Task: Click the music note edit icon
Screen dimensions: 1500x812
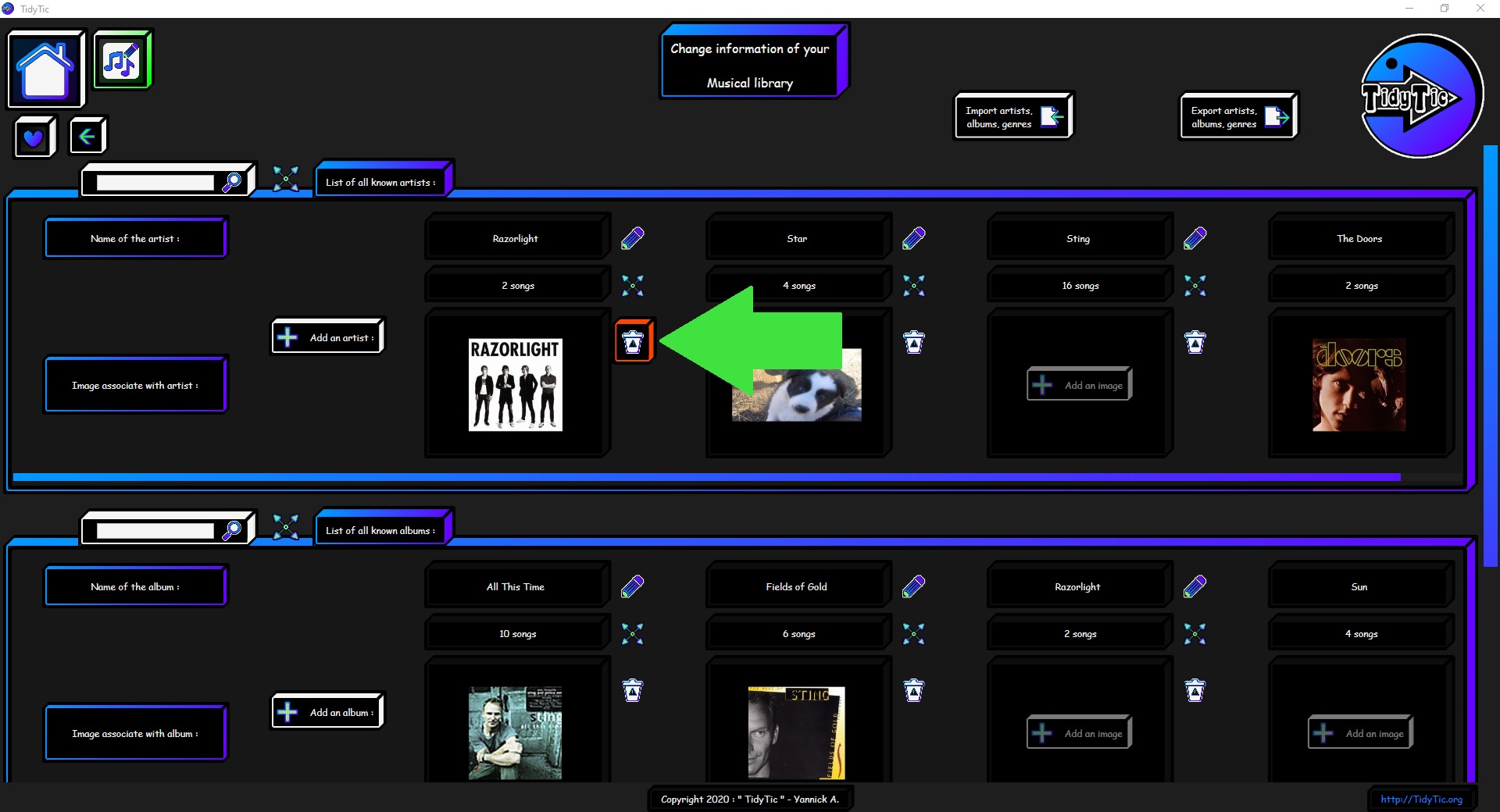Action: (122, 60)
